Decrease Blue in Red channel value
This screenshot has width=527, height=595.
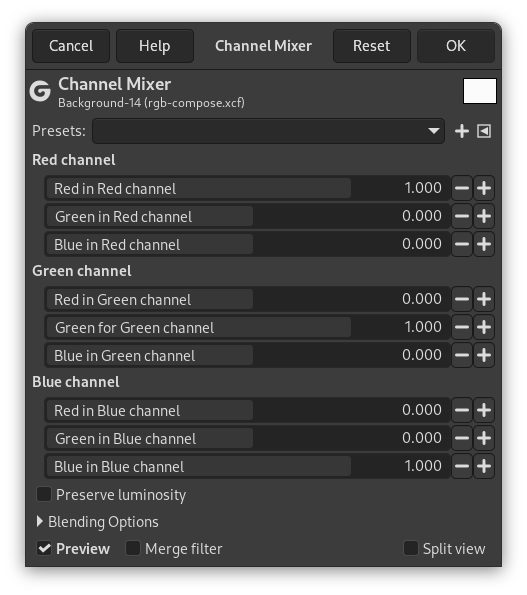[462, 244]
